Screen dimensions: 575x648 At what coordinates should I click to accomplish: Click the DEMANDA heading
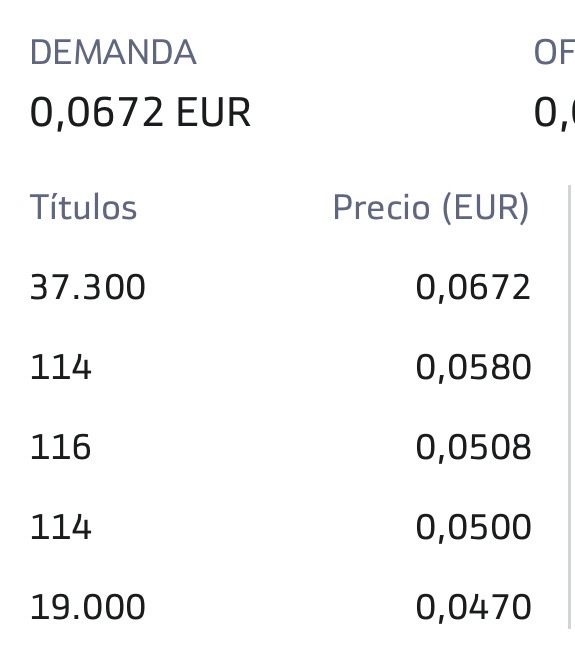click(113, 52)
